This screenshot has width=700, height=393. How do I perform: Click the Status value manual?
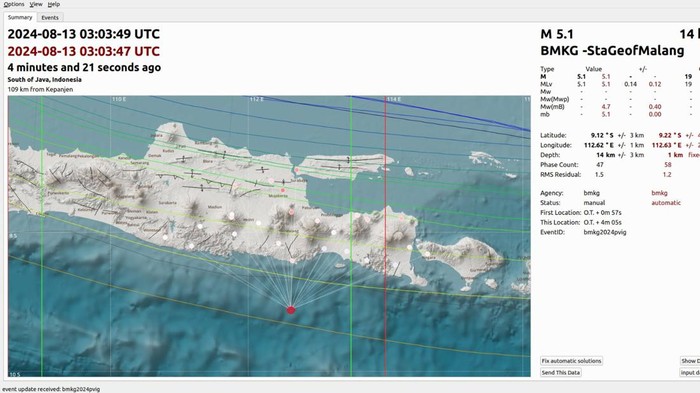pyautogui.click(x=594, y=203)
